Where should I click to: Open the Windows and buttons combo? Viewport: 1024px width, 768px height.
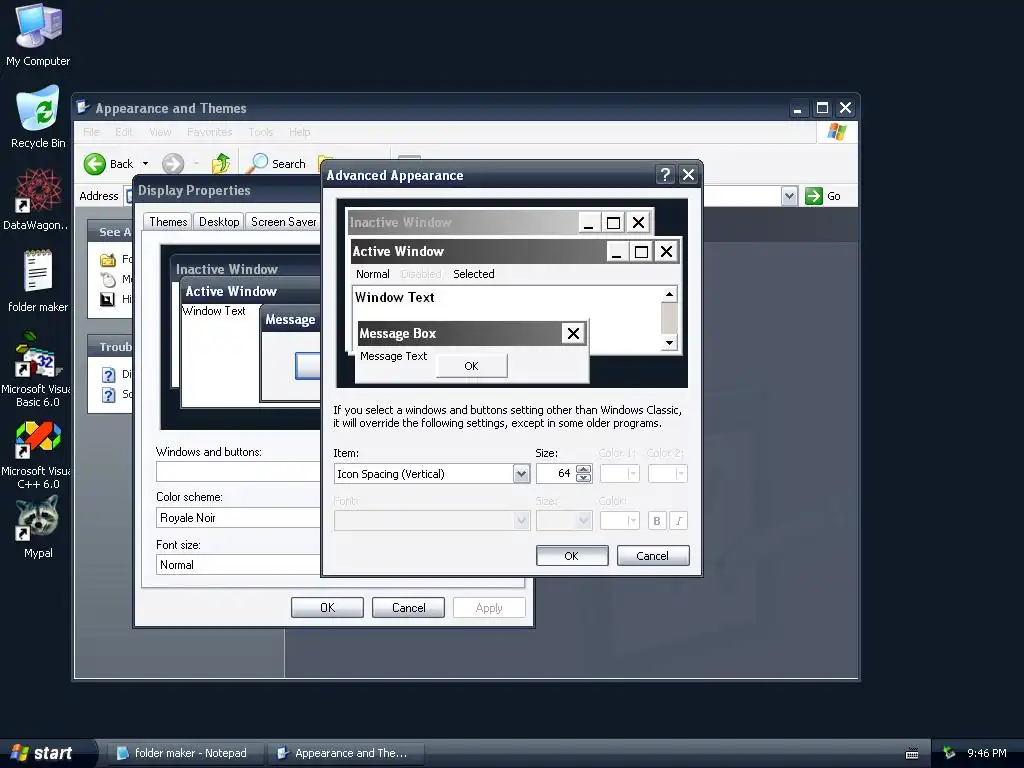pyautogui.click(x=238, y=472)
